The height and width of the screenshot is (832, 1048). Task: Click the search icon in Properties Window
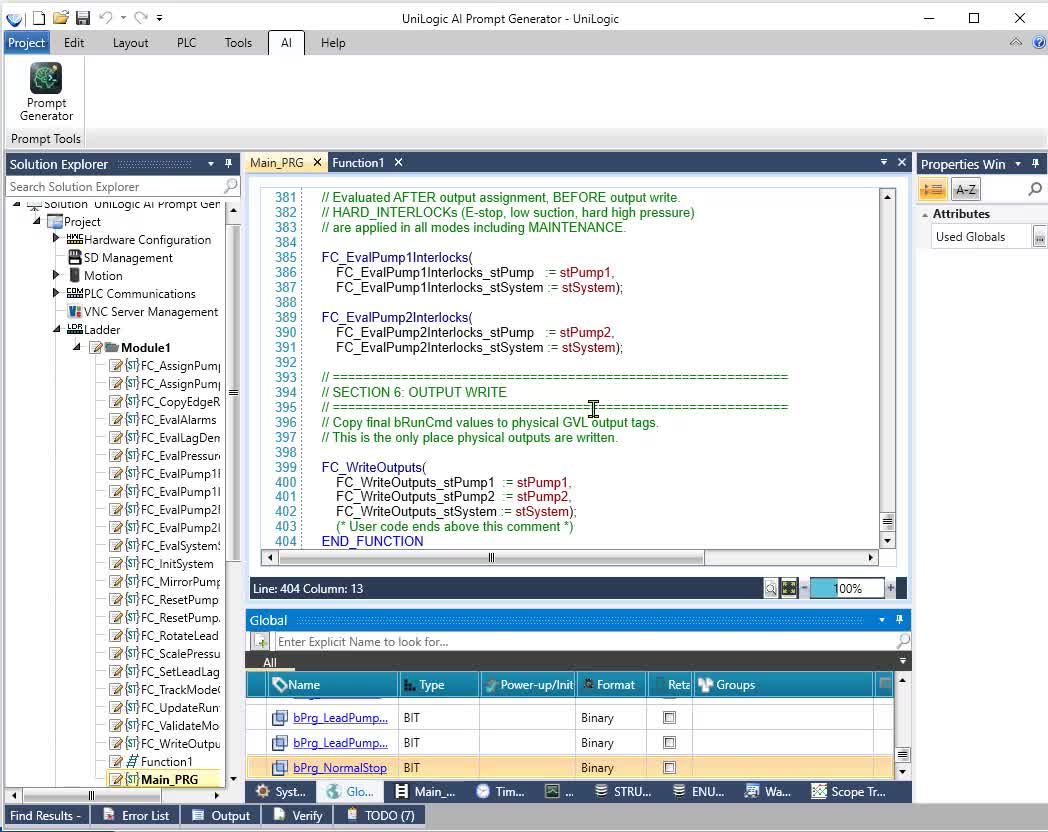1035,189
